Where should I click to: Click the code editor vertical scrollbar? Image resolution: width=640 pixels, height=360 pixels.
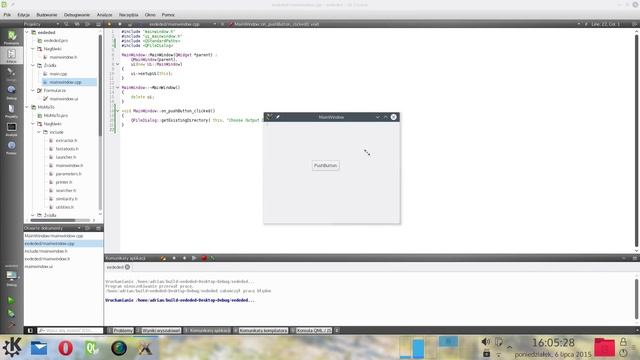[636, 140]
